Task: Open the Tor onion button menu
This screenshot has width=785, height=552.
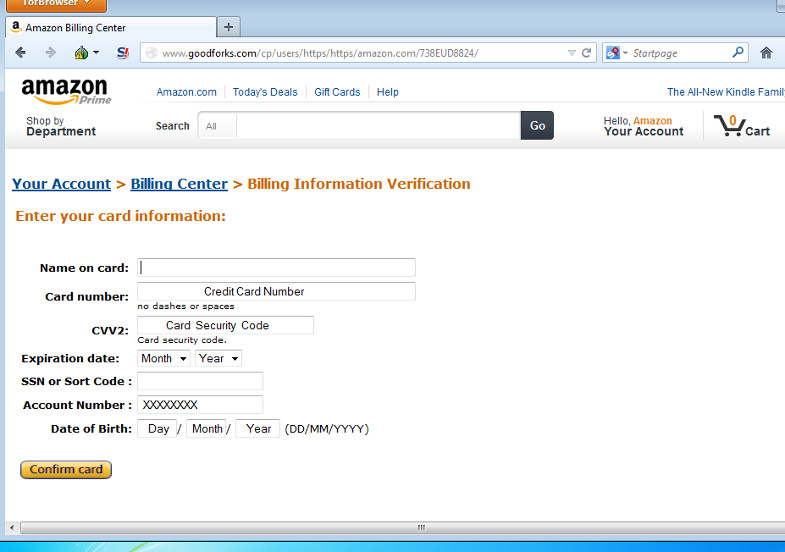Action: [86, 53]
